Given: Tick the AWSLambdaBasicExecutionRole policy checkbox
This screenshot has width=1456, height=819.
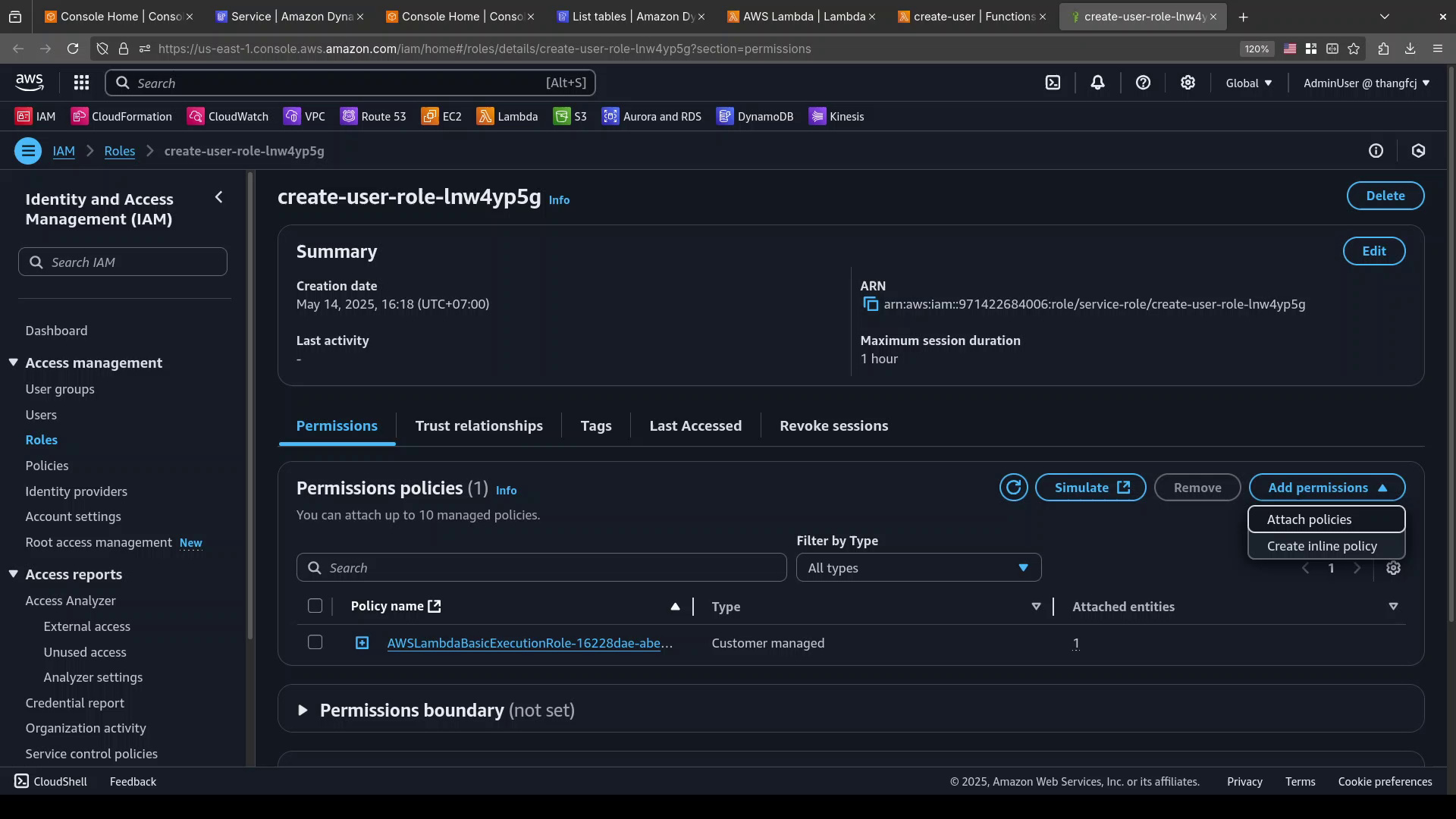Looking at the screenshot, I should (315, 642).
